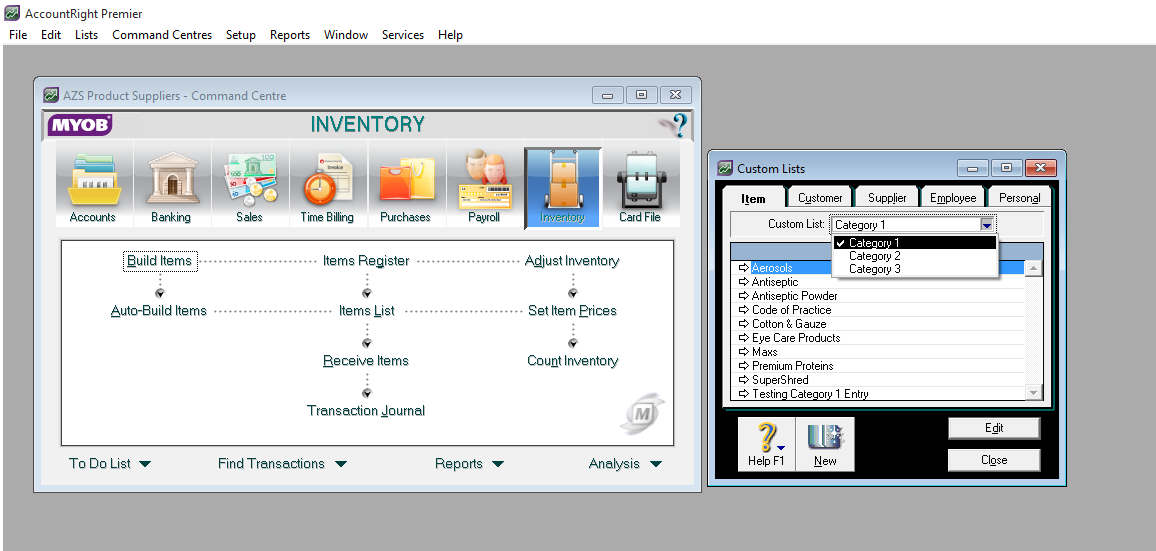The image size is (1156, 551).
Task: Click the arrow icon beside Maxs
Action: pyautogui.click(x=743, y=352)
